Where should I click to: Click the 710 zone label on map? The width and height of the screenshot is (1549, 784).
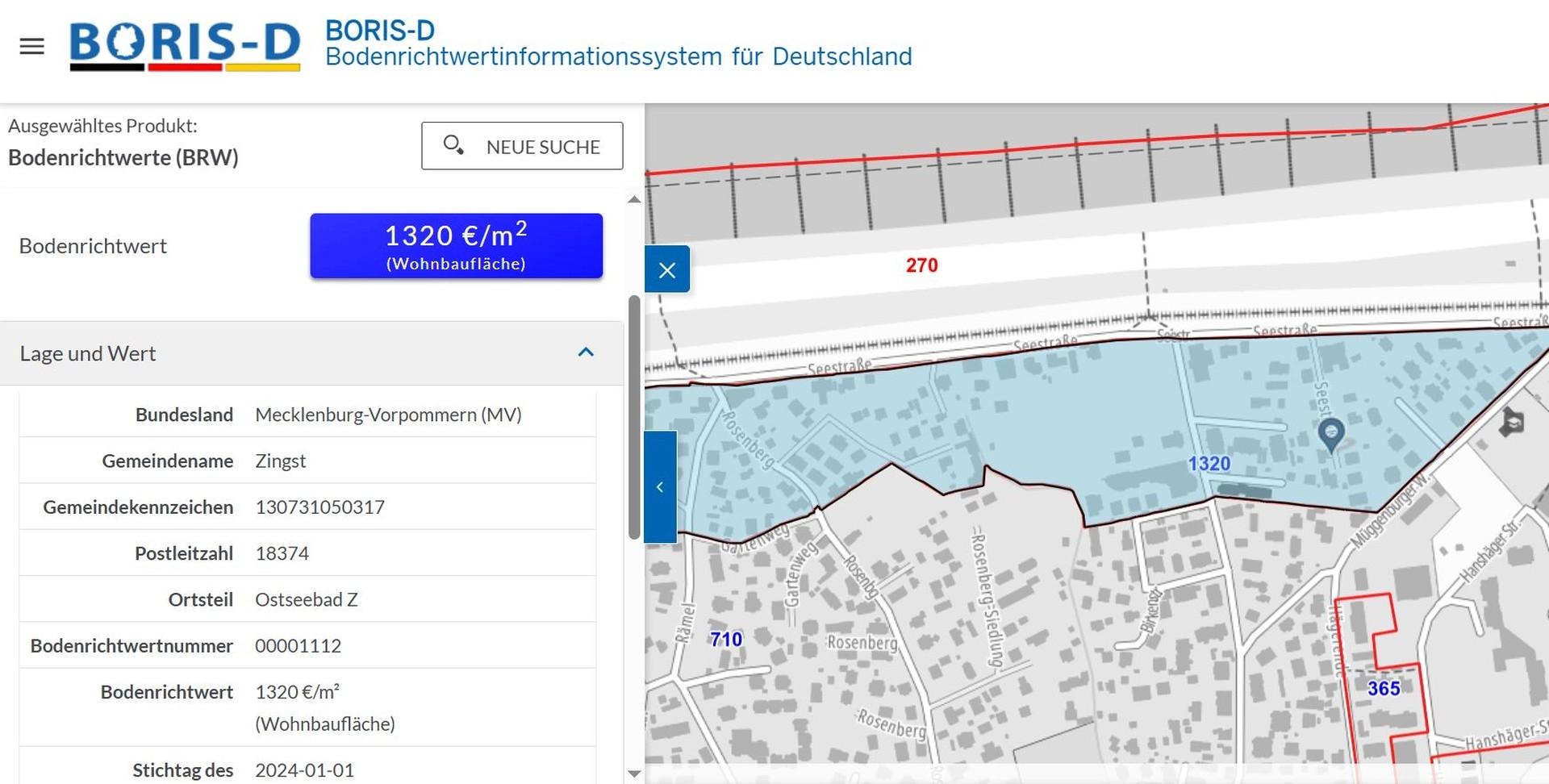click(726, 640)
